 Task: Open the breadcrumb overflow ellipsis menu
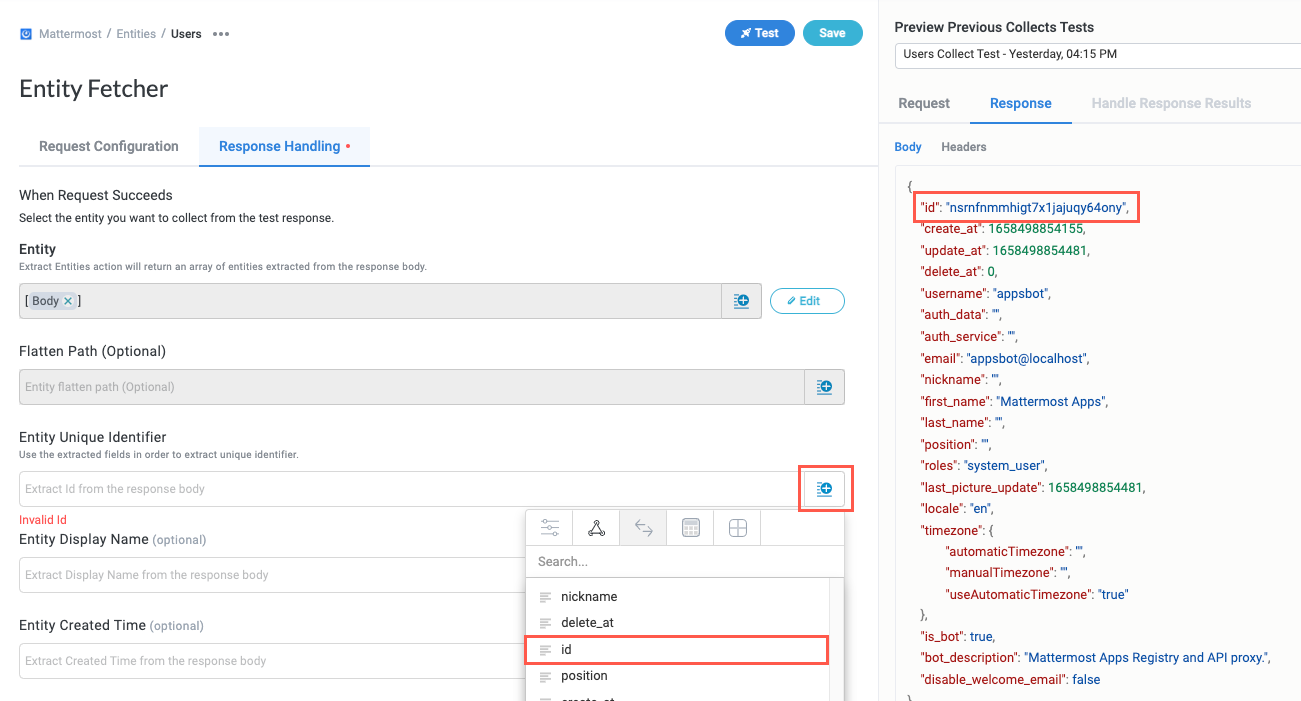coord(221,33)
